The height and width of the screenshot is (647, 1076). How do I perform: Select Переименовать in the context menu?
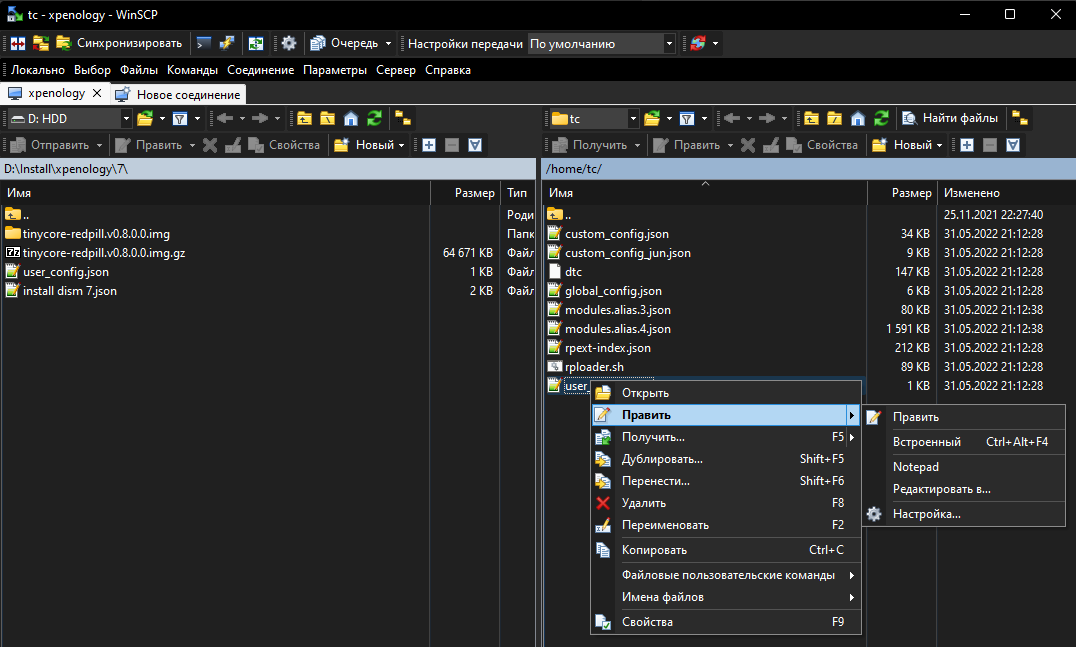point(665,525)
